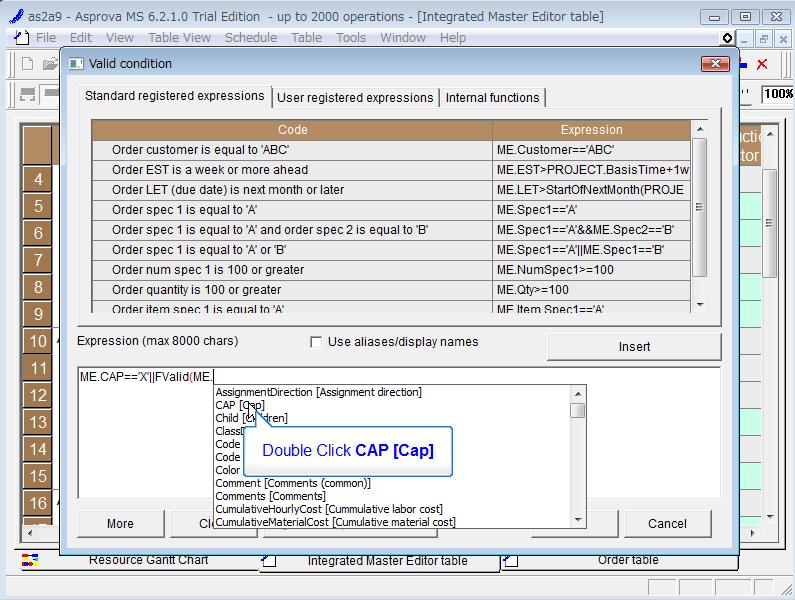This screenshot has height=600, width=795.
Task: Click expressions table scroll up arrow
Action: point(700,129)
